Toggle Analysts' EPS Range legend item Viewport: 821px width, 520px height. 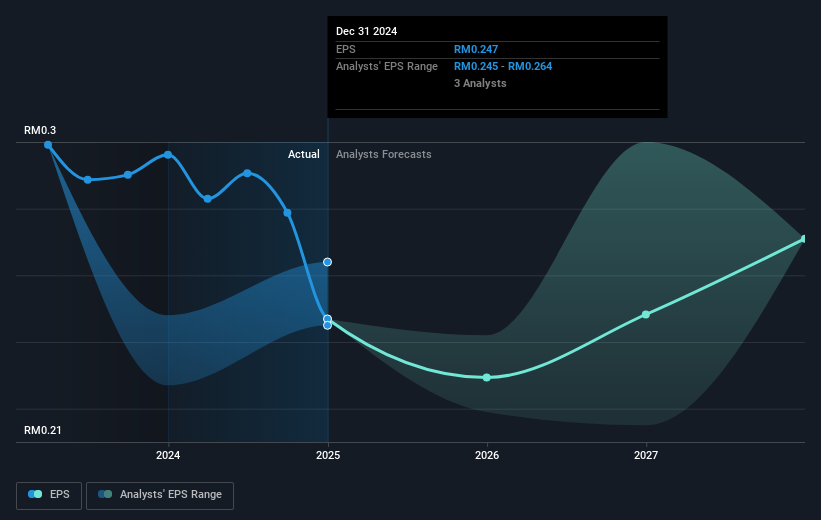[x=160, y=495]
